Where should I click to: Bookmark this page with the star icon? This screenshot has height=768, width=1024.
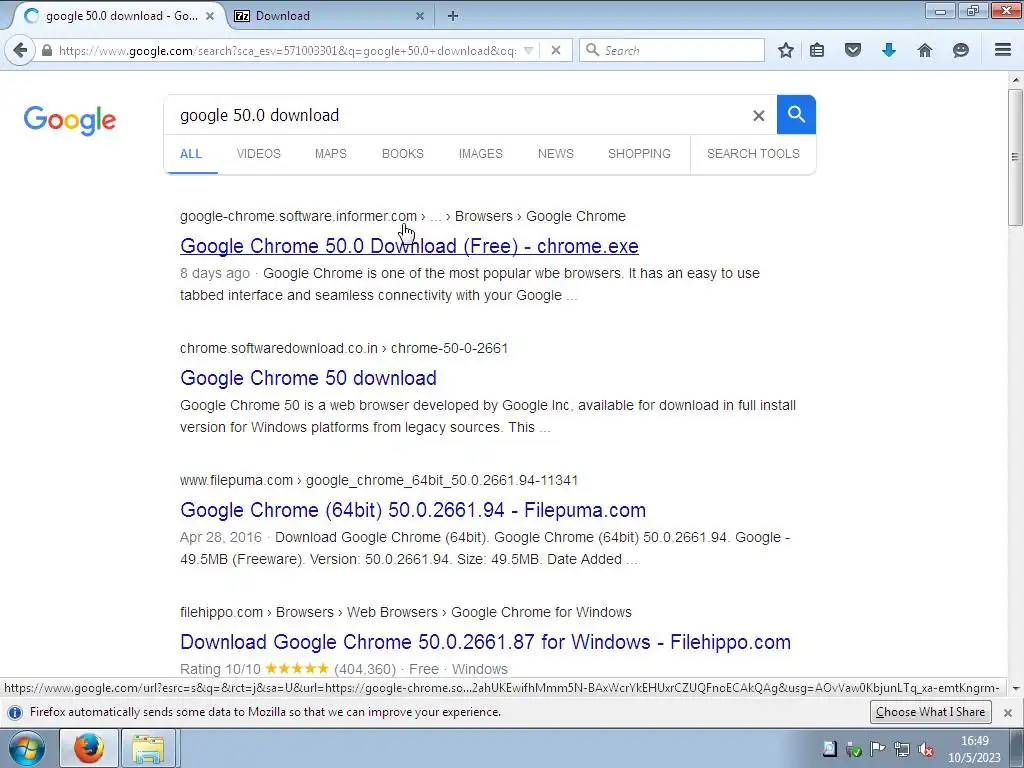(786, 50)
